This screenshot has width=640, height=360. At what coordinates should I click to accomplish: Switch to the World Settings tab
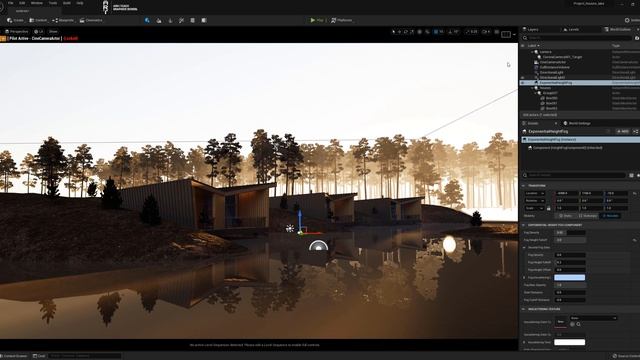click(577, 123)
